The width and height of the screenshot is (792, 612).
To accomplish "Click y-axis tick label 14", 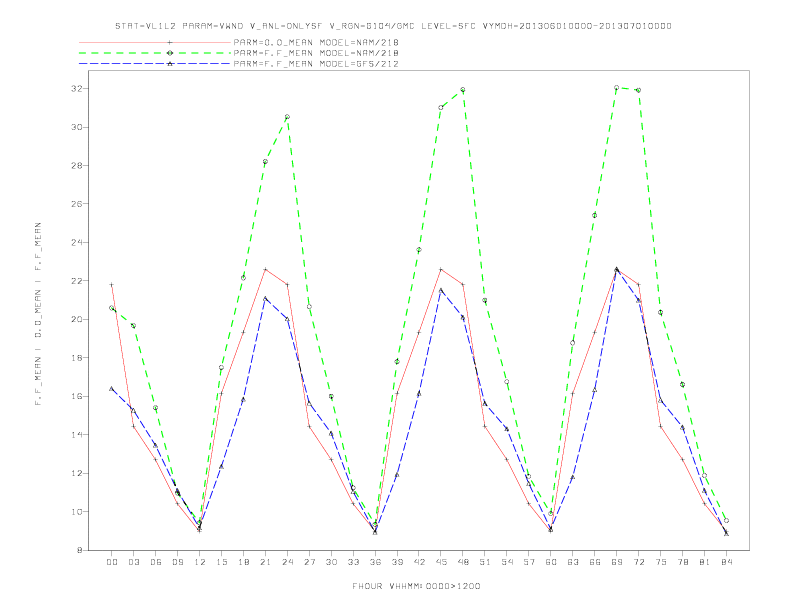I will click(x=77, y=435).
